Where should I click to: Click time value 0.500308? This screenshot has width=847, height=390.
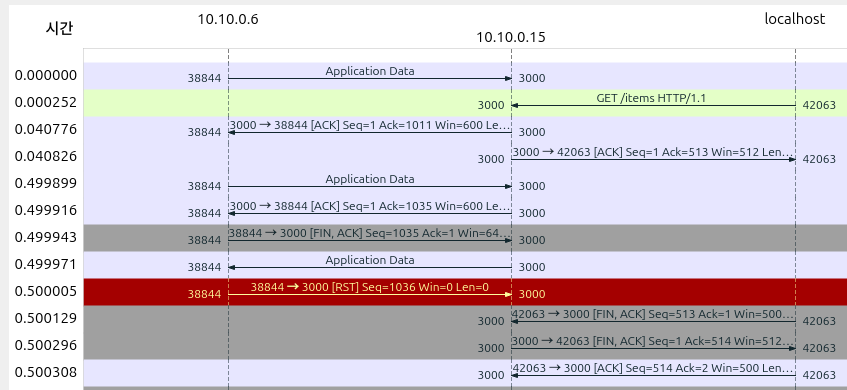46,373
